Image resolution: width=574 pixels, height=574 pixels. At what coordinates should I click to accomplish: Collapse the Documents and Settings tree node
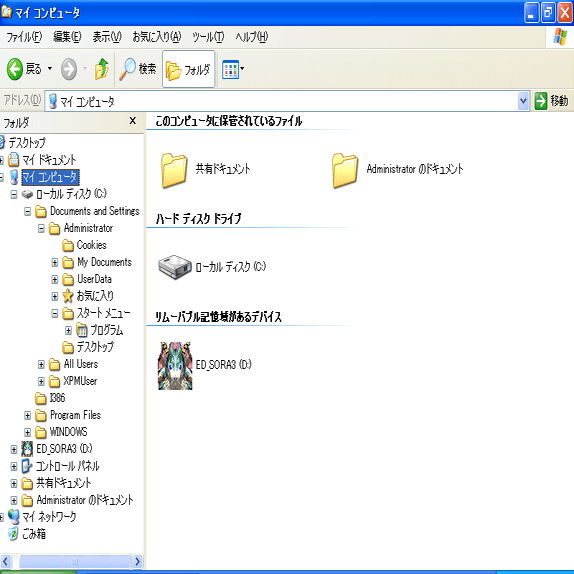(27, 211)
